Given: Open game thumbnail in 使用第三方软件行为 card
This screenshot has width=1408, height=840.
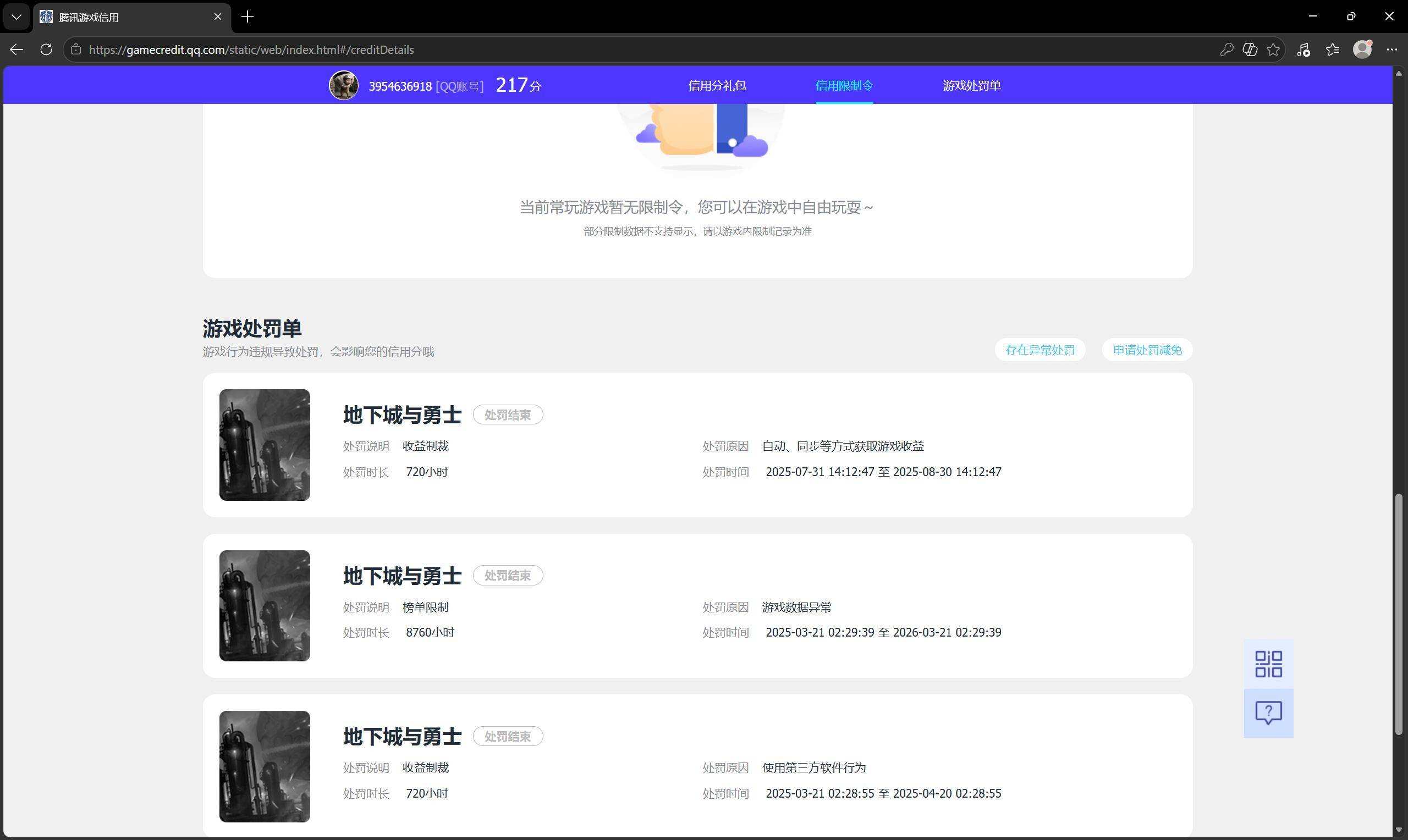Looking at the screenshot, I should [x=265, y=766].
